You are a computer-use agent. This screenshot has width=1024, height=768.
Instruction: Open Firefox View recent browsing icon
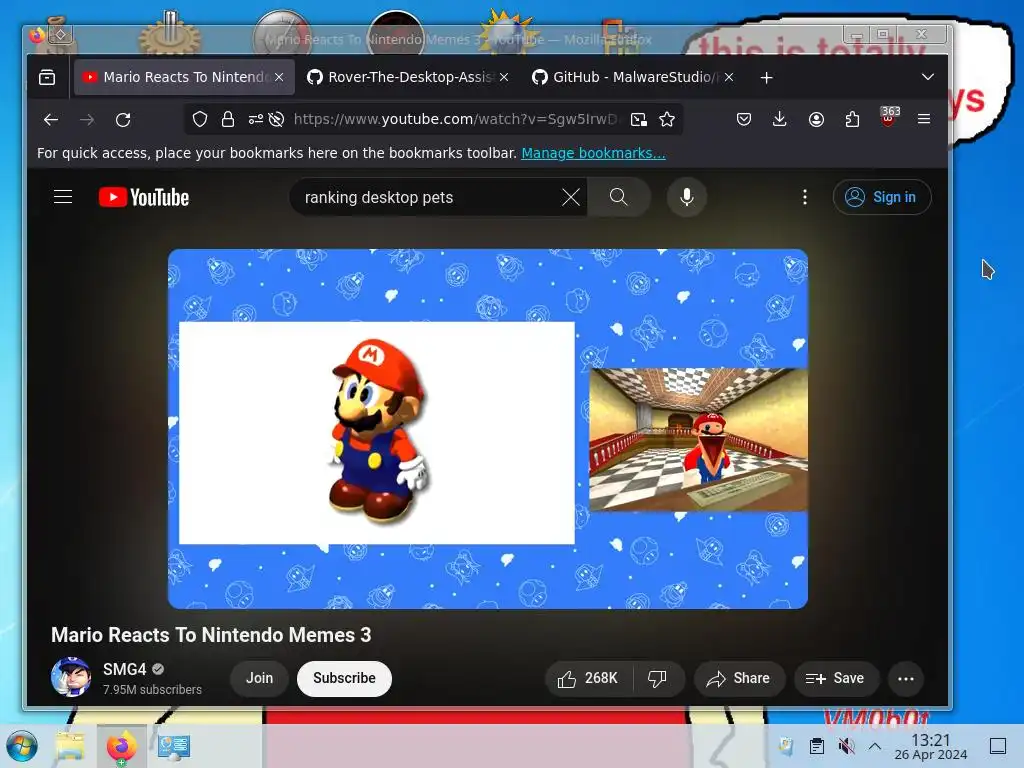coord(47,77)
